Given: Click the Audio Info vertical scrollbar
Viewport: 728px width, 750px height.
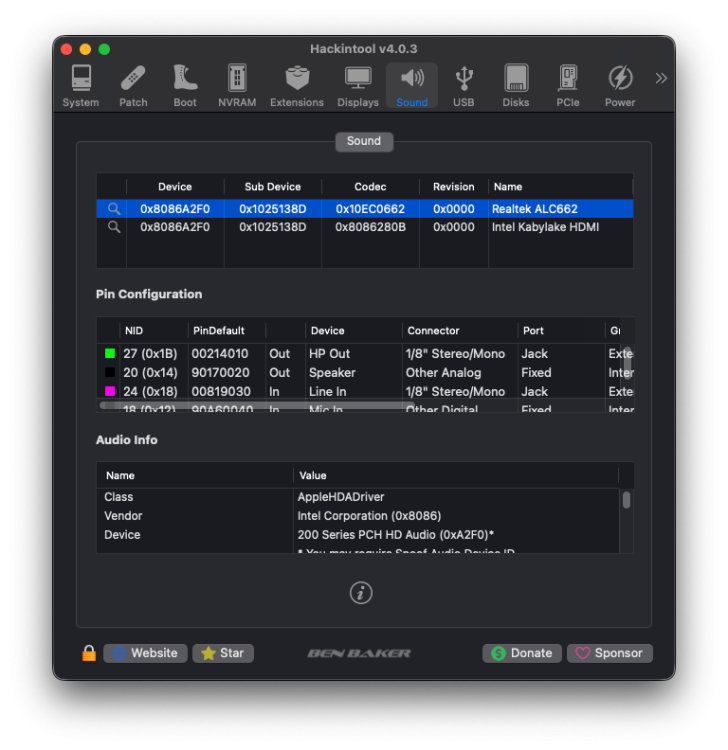Looking at the screenshot, I should click(x=627, y=500).
